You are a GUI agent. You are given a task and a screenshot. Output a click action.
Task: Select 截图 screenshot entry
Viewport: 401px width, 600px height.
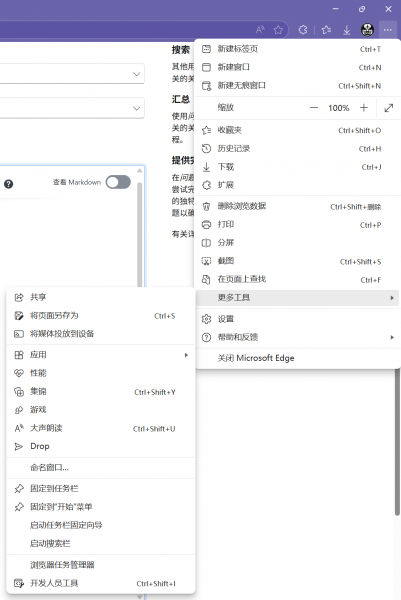click(x=295, y=261)
